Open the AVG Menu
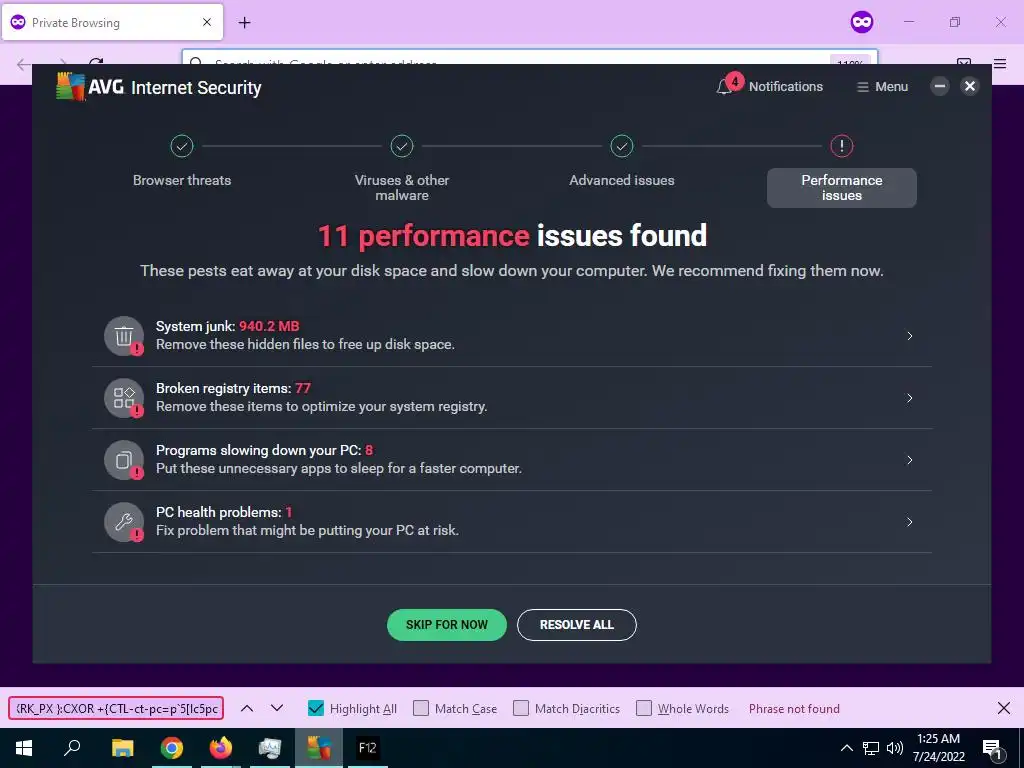 pyautogui.click(x=882, y=86)
